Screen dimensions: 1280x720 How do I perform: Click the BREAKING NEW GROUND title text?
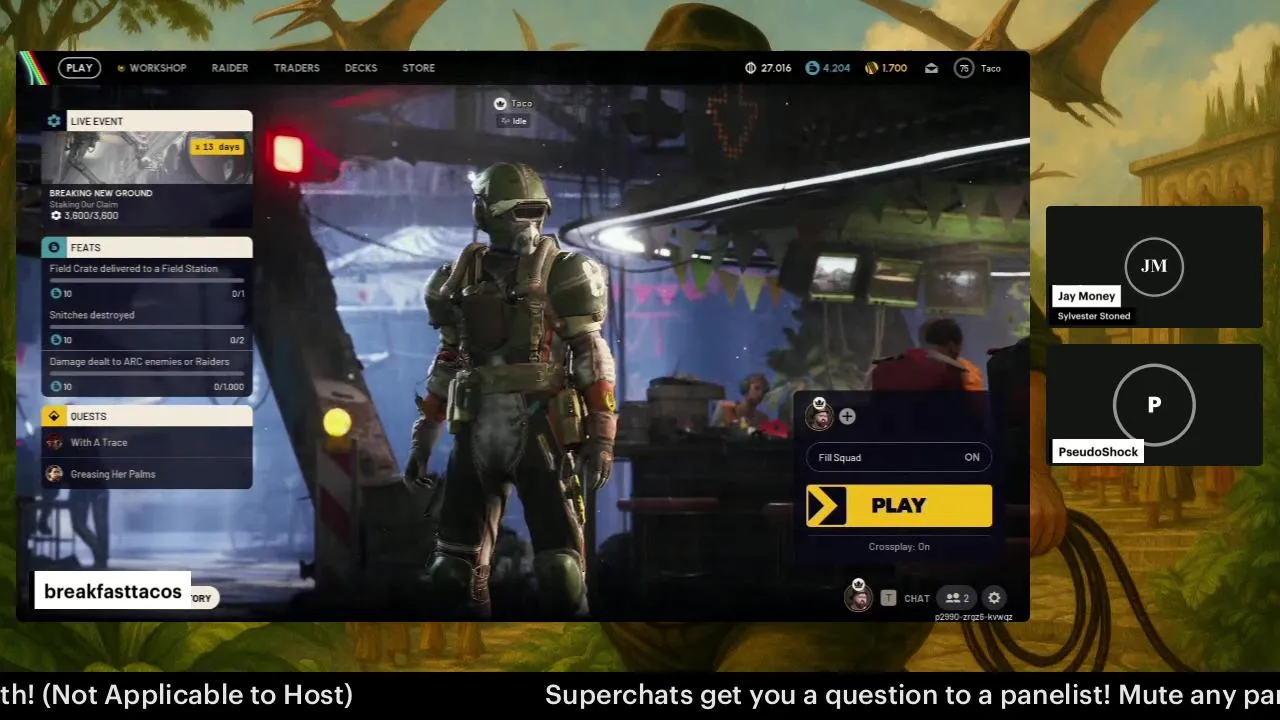coord(101,193)
